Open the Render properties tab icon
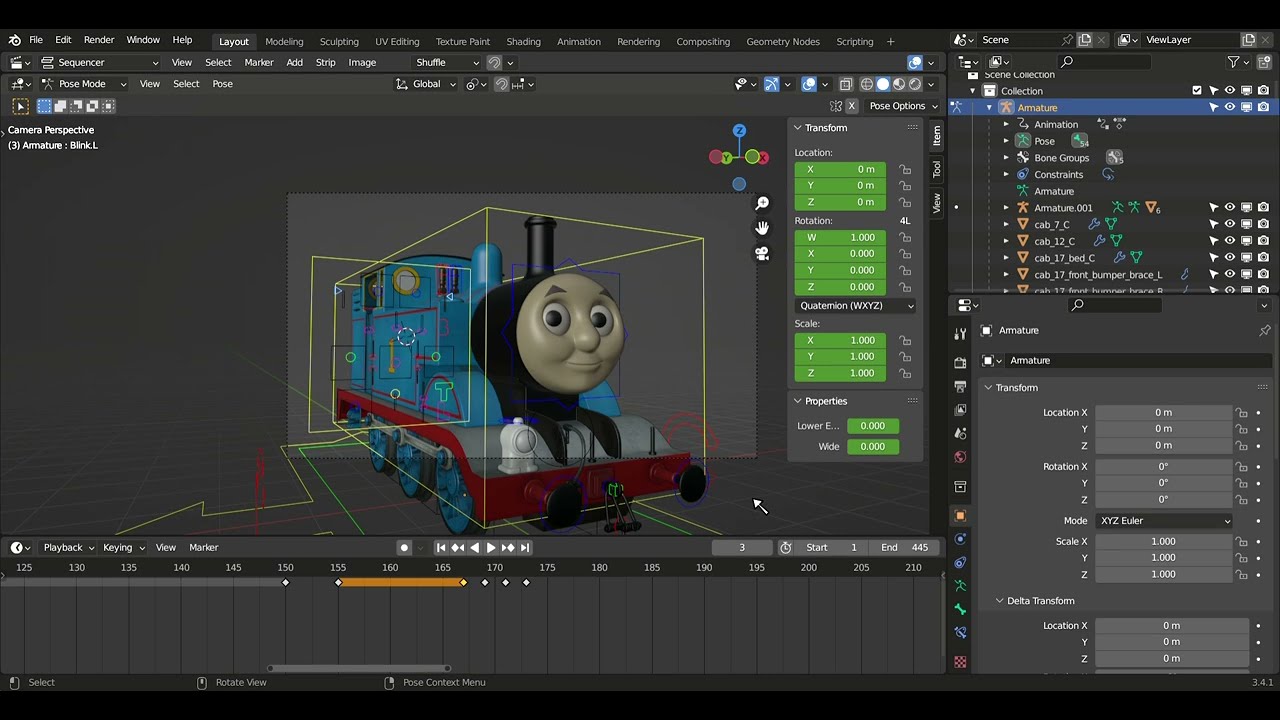 (960, 362)
